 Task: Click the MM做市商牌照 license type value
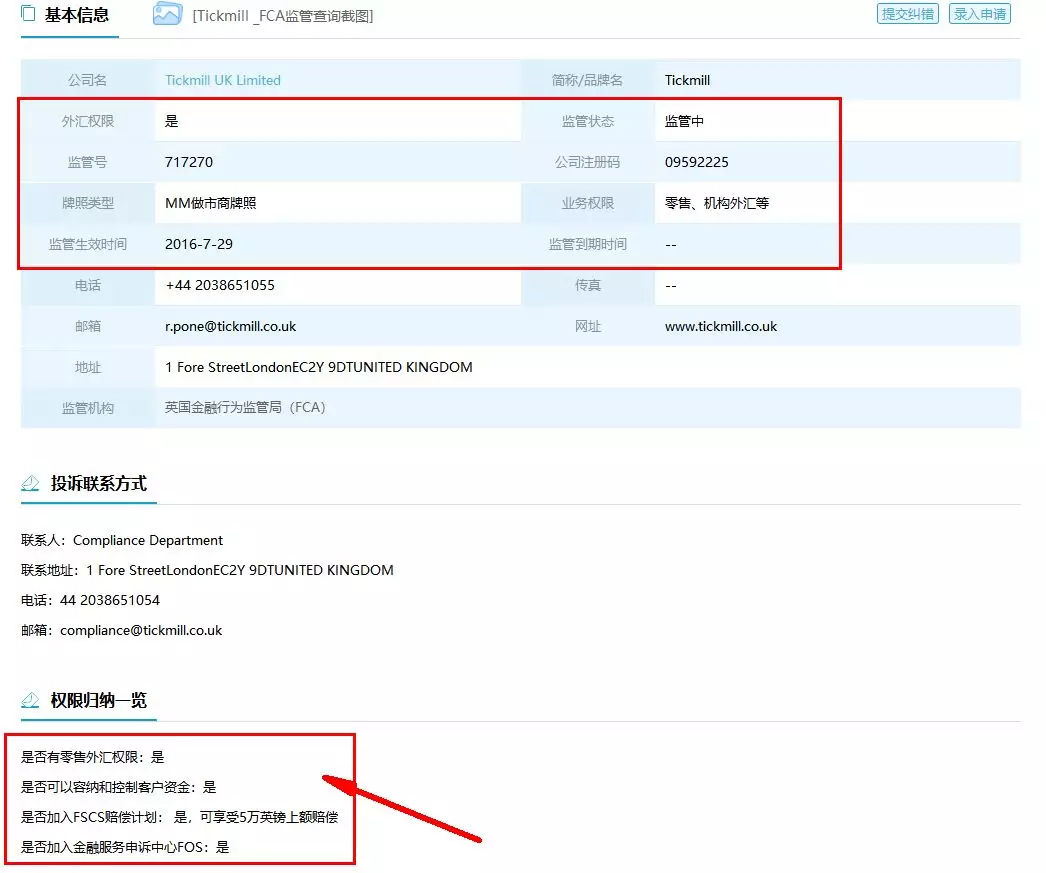click(211, 203)
